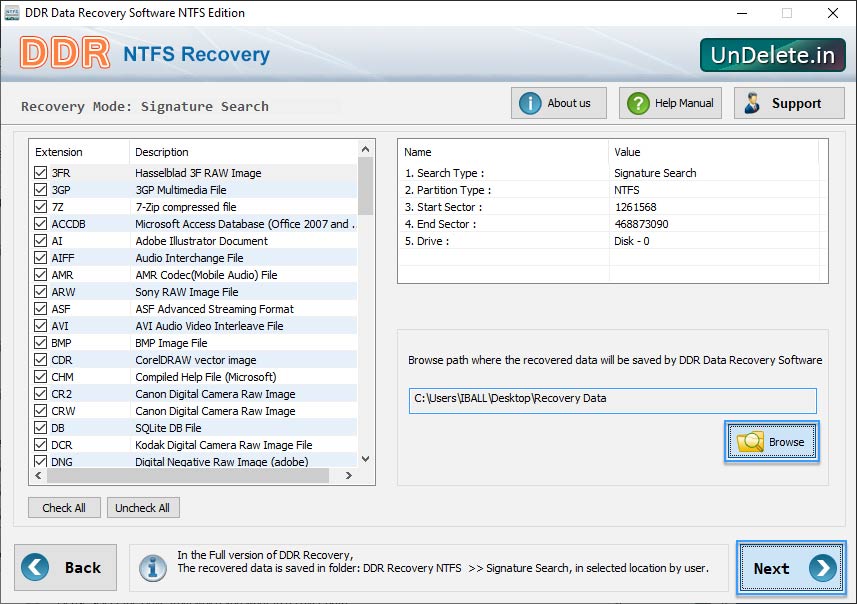Uncheck the 3FR extension checkbox

[40, 173]
